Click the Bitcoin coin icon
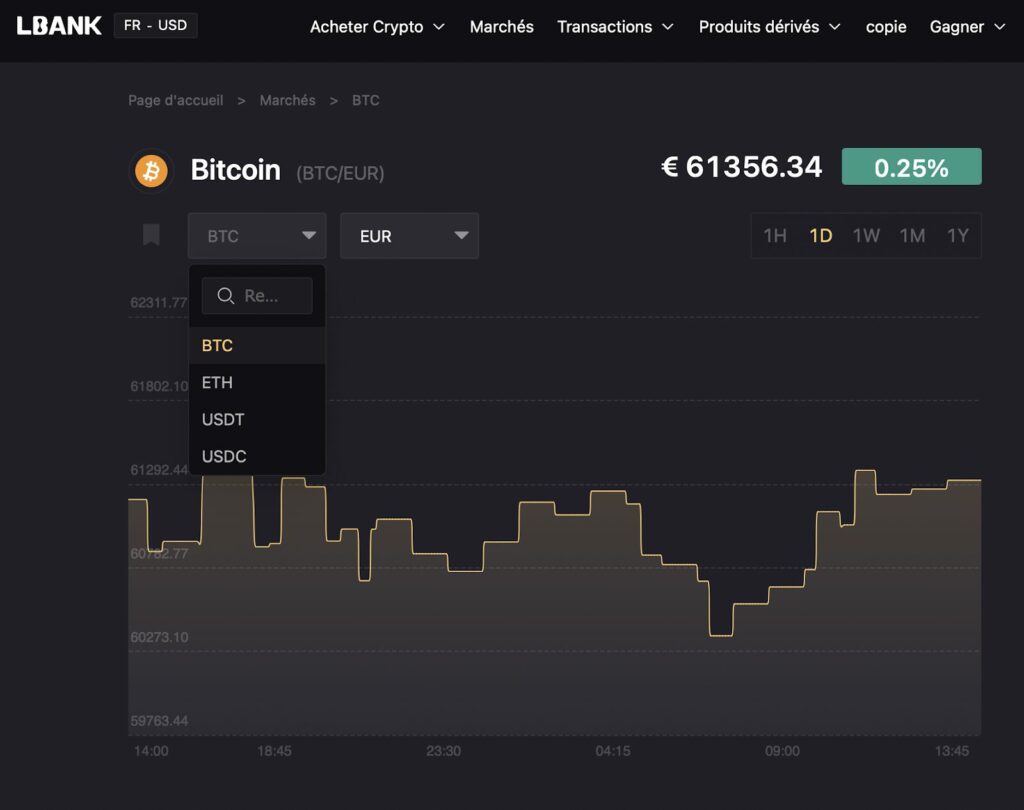1024x810 pixels. pyautogui.click(x=152, y=170)
